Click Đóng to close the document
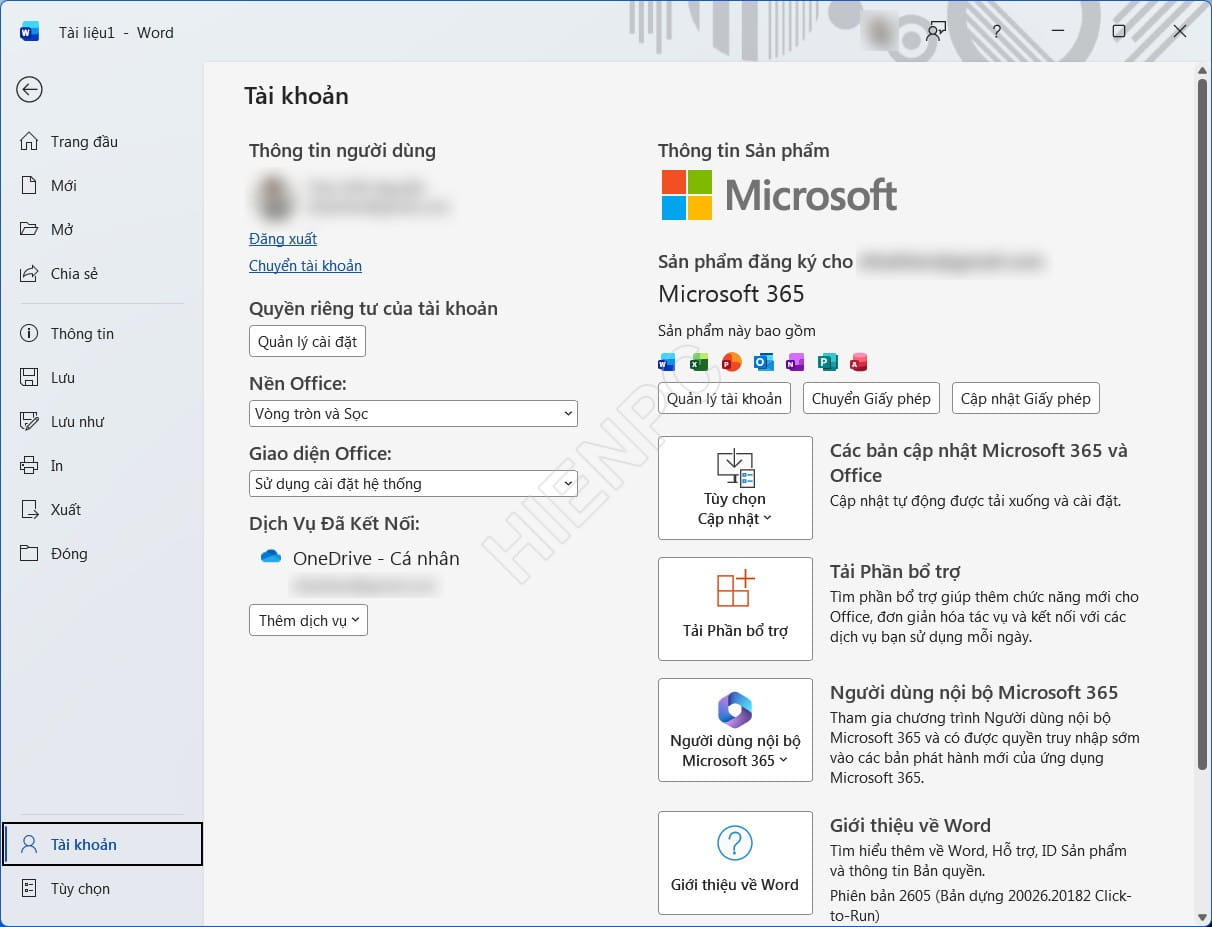Screen dimensions: 1212x927 (101, 553)
